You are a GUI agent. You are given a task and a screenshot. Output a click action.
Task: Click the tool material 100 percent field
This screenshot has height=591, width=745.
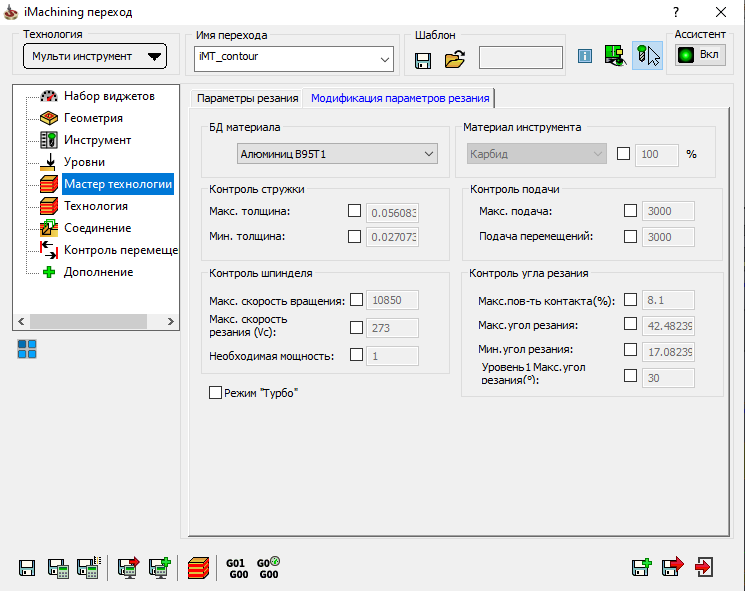click(657, 154)
